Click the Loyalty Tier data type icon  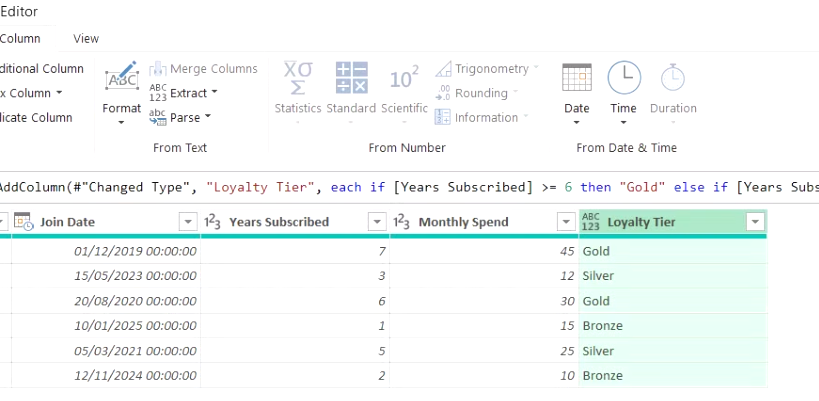coord(590,222)
